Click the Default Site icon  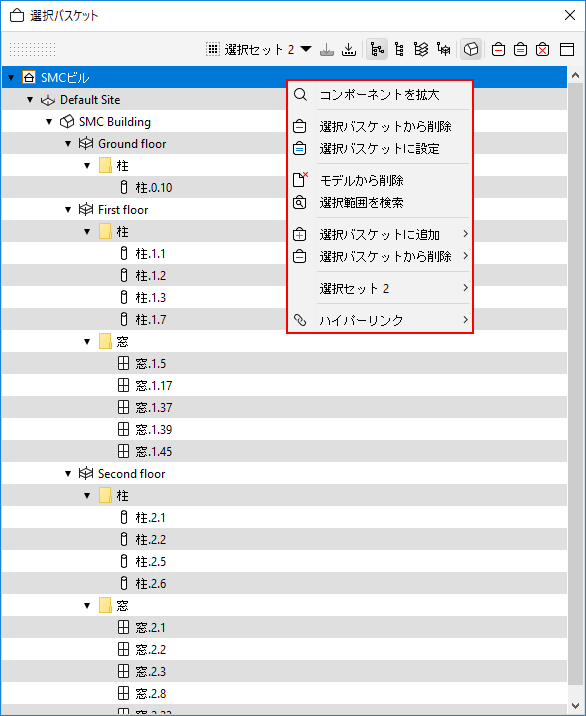coord(48,100)
